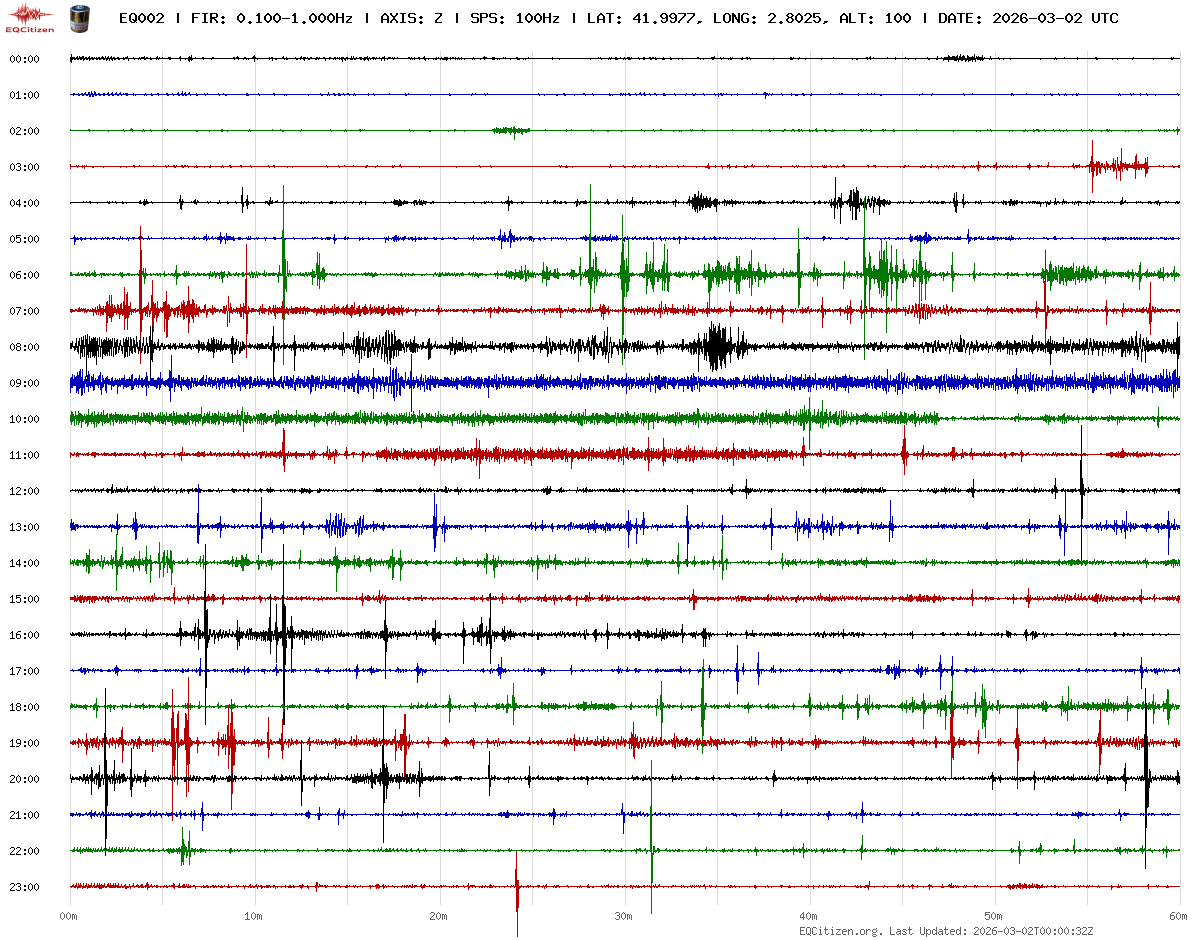Image resolution: width=1200 pixels, height=940 pixels.
Task: Click the EQ002 station ID in header
Action: click(141, 18)
